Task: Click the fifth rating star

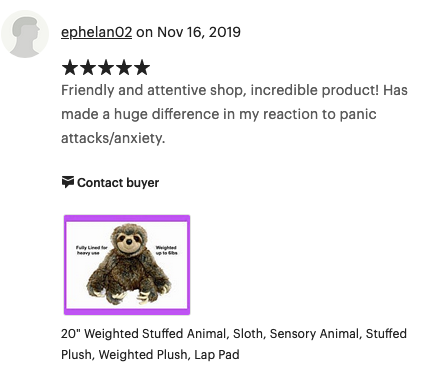Action: click(x=142, y=67)
